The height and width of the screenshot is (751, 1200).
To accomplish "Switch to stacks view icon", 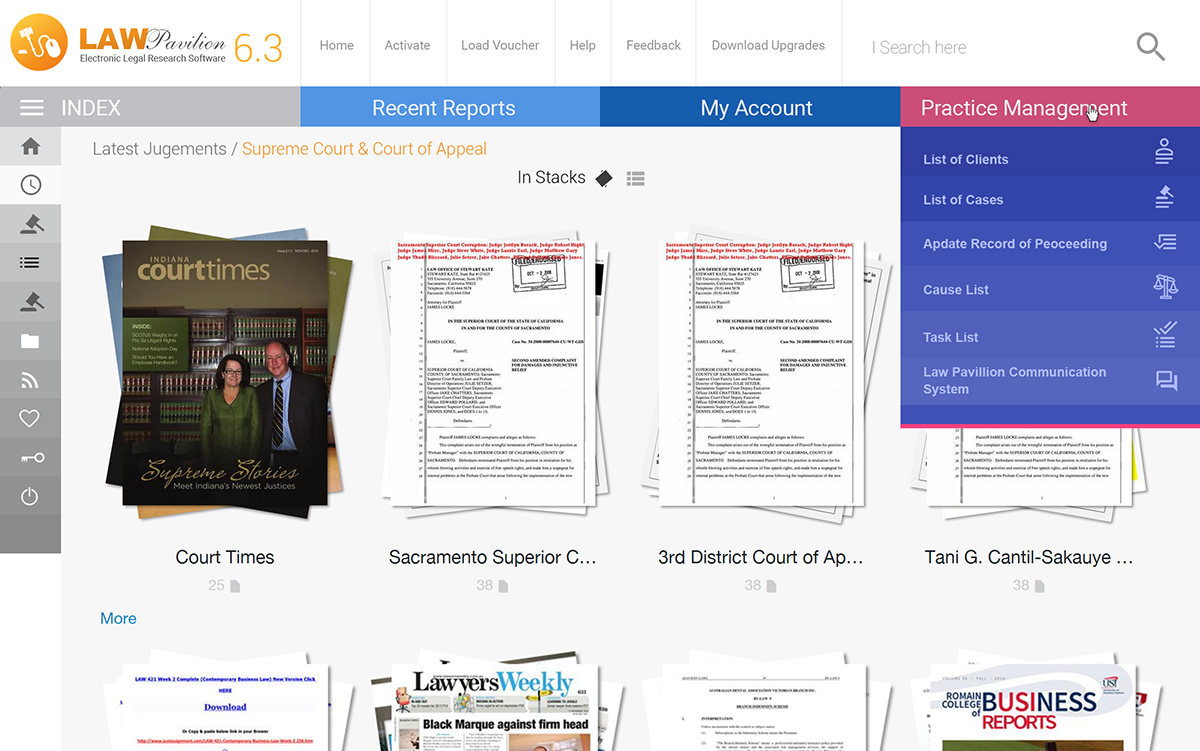I will tap(603, 178).
